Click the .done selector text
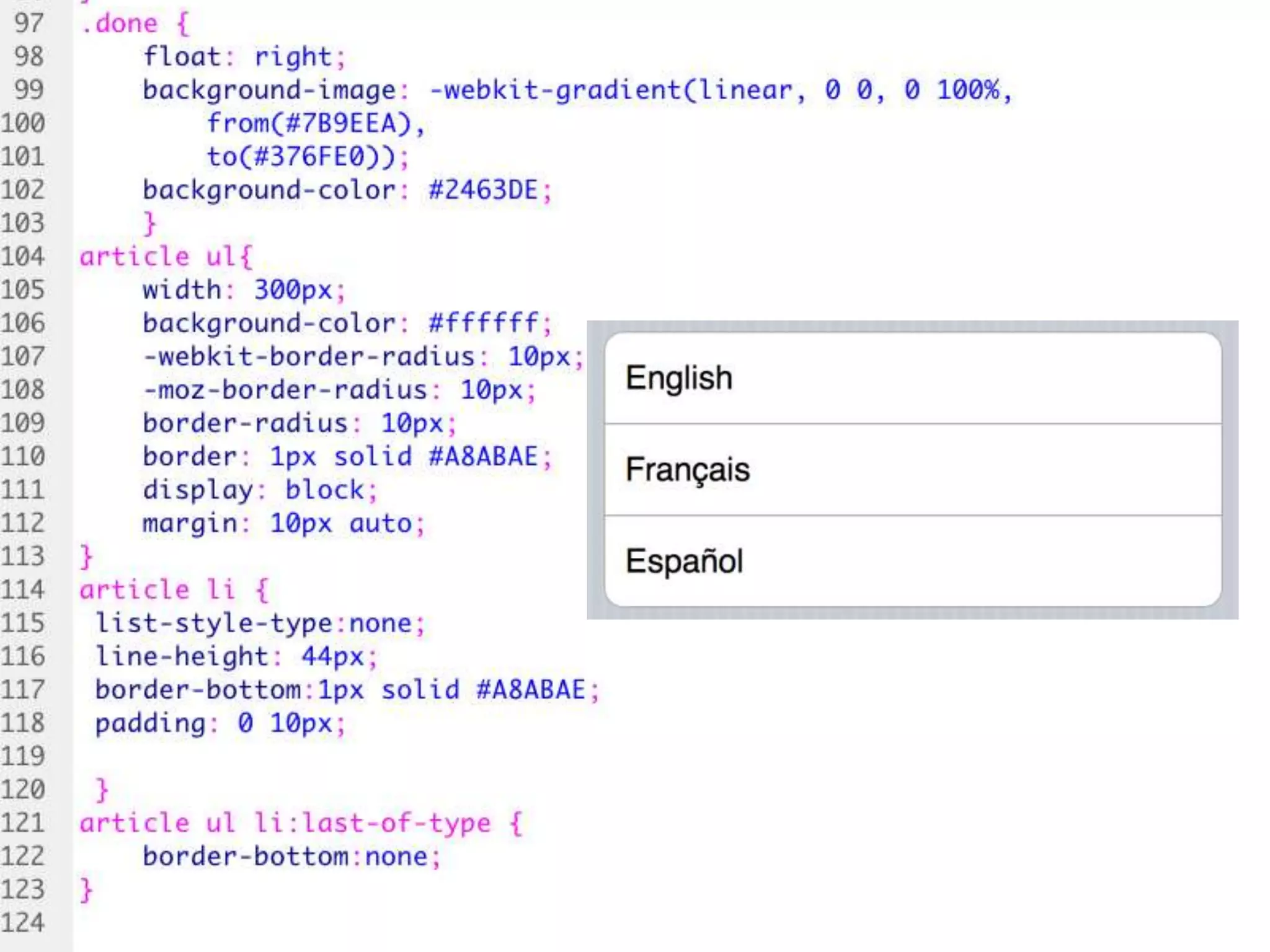The height and width of the screenshot is (952, 1270). (x=120, y=24)
